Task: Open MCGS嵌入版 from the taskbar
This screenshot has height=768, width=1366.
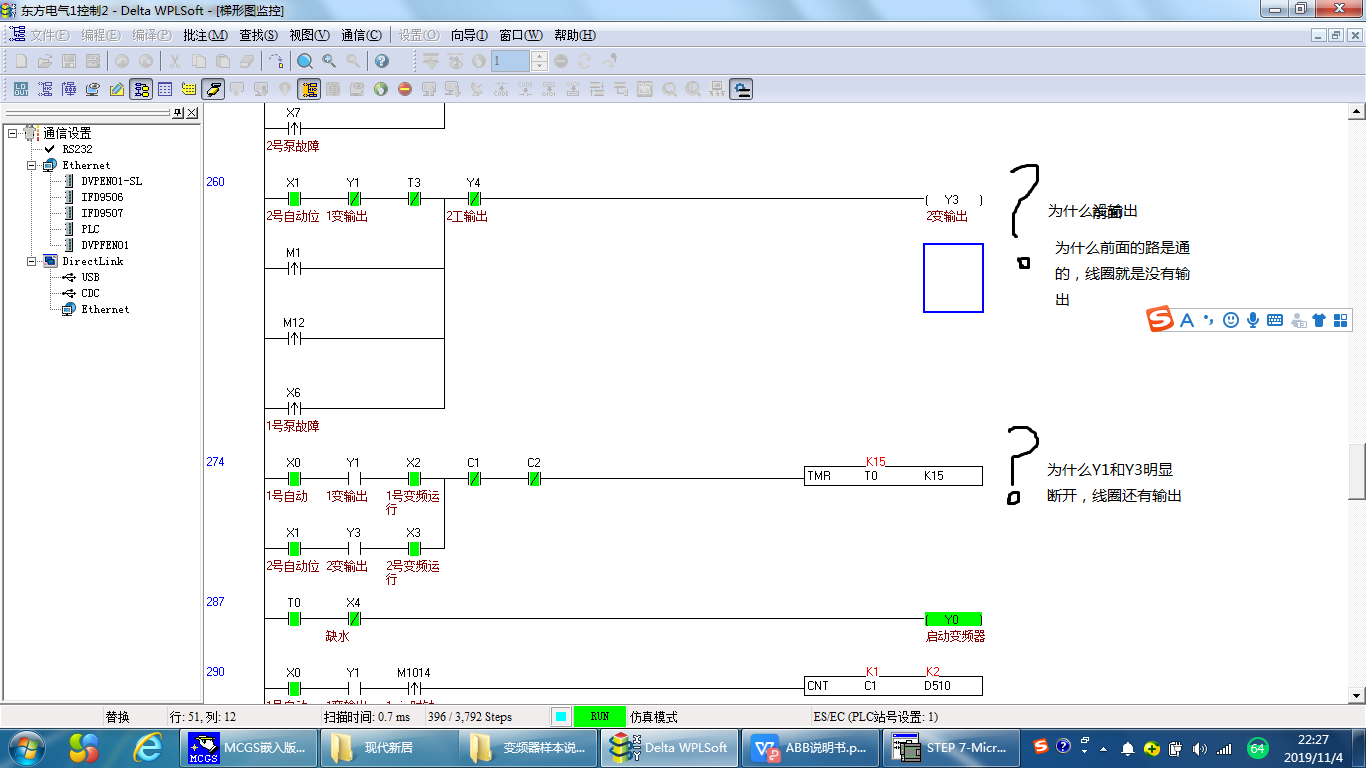Action: (248, 747)
